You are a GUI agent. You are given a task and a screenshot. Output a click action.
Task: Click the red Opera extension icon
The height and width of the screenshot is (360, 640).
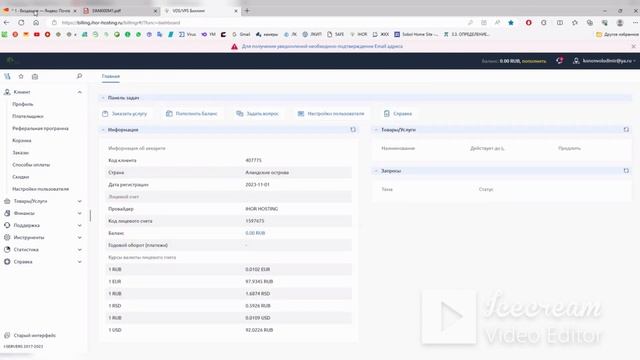pyautogui.click(x=529, y=23)
